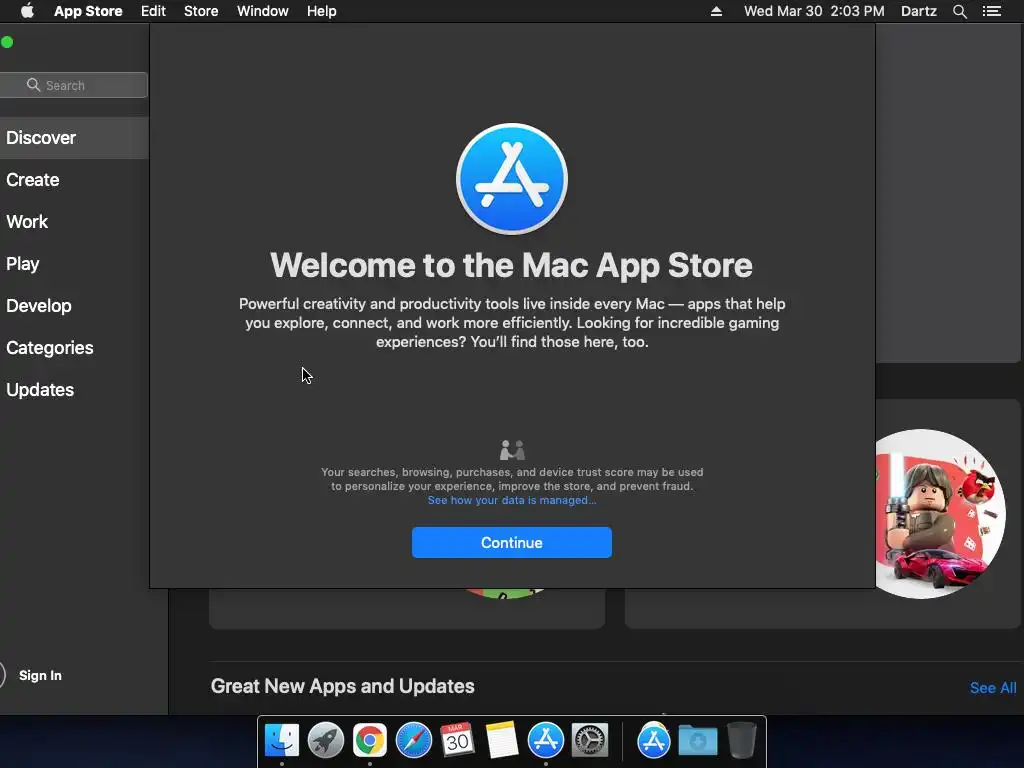Open the App Store menu
The width and height of the screenshot is (1024, 768).
tap(88, 11)
